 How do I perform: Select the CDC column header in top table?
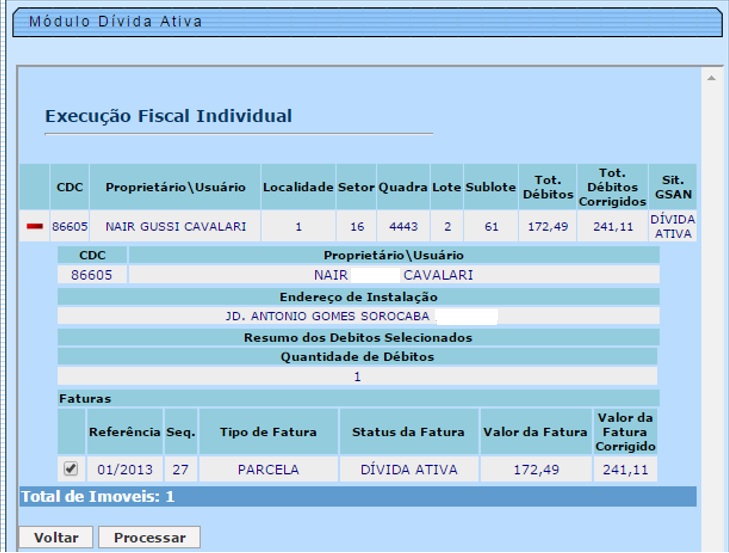(x=70, y=187)
